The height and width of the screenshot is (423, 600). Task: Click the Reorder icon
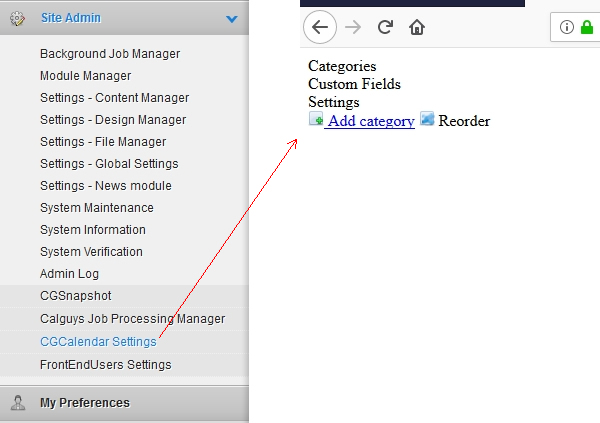[427, 120]
